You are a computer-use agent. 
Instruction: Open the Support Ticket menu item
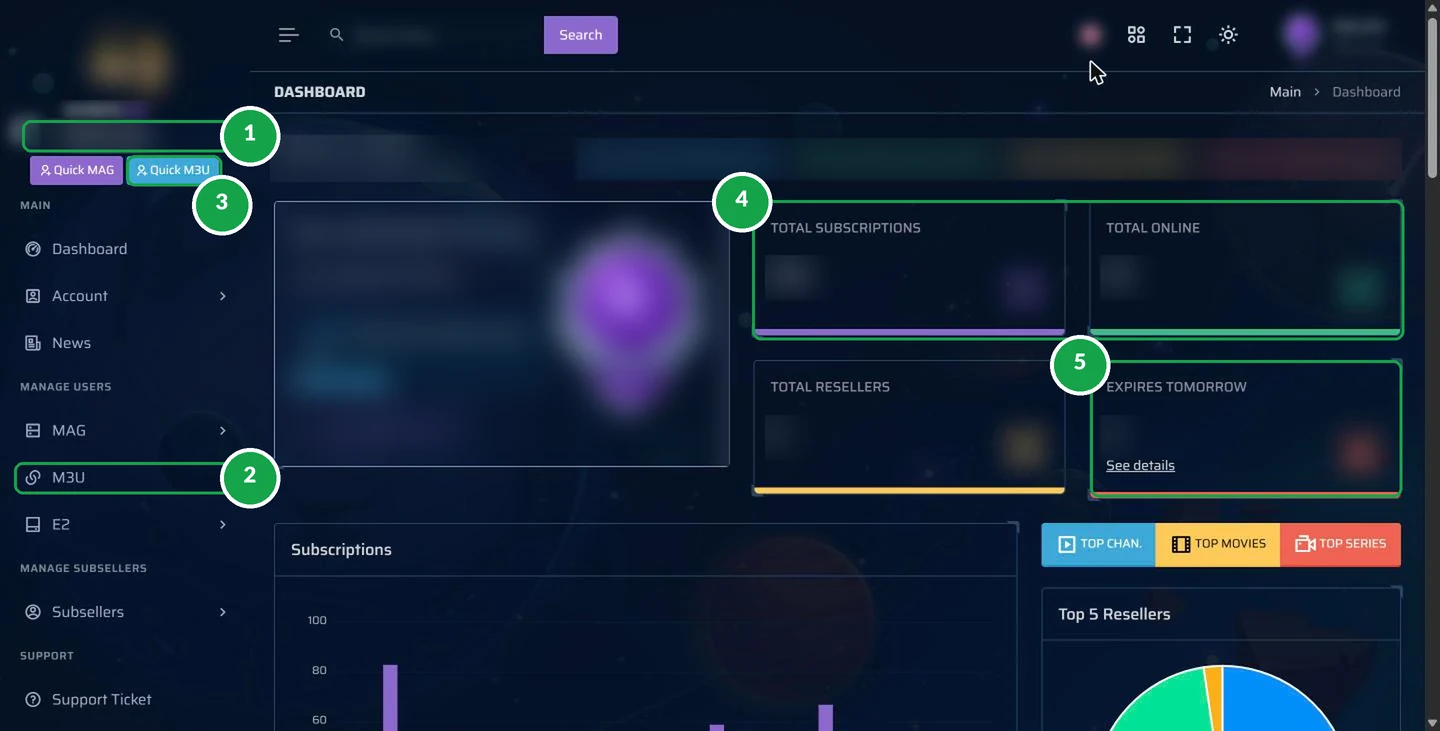[x=124, y=700]
